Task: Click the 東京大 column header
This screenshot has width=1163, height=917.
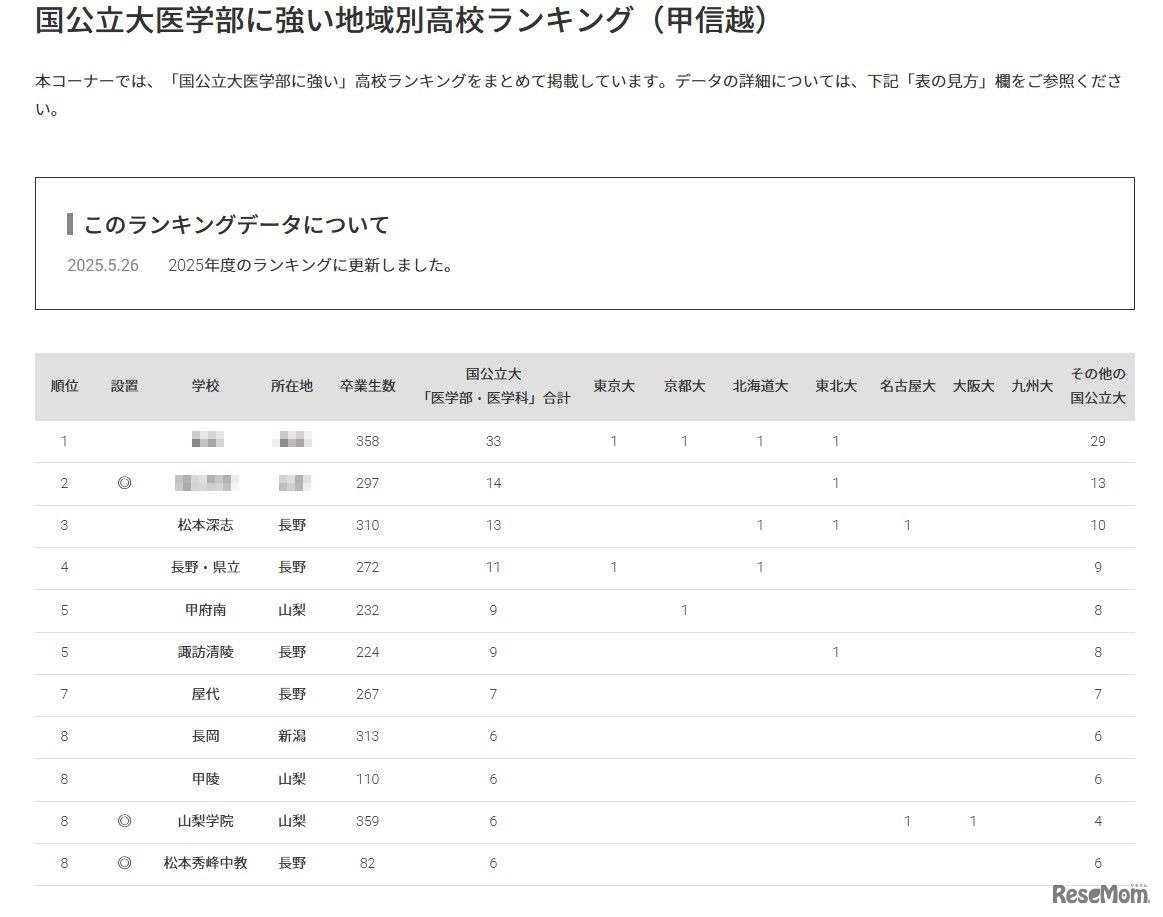Action: [x=613, y=387]
